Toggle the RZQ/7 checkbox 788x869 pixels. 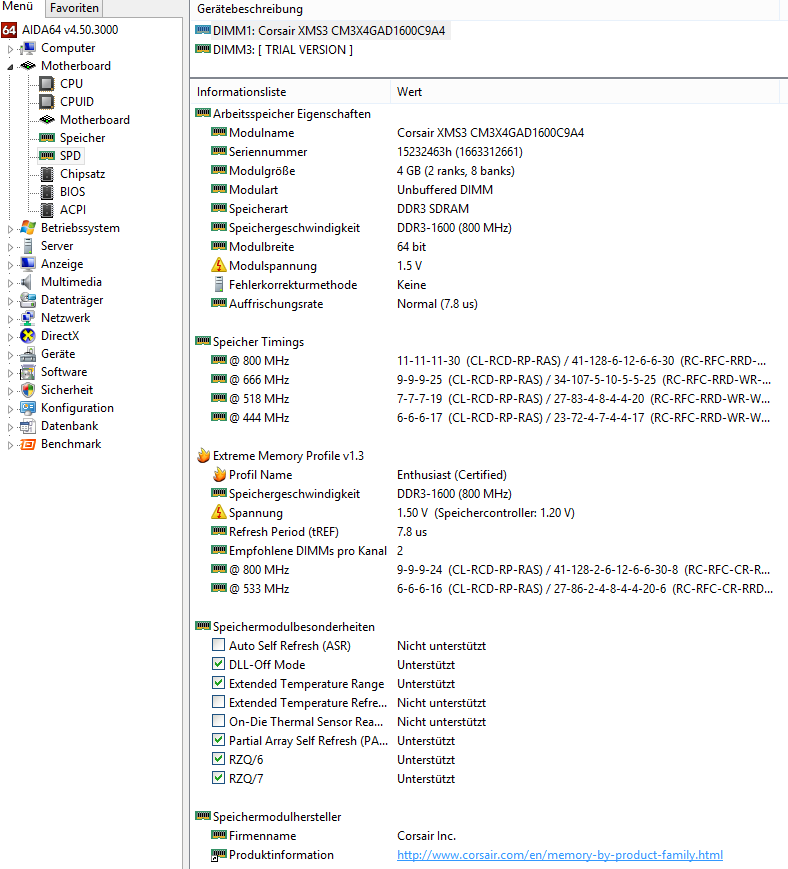[x=218, y=778]
